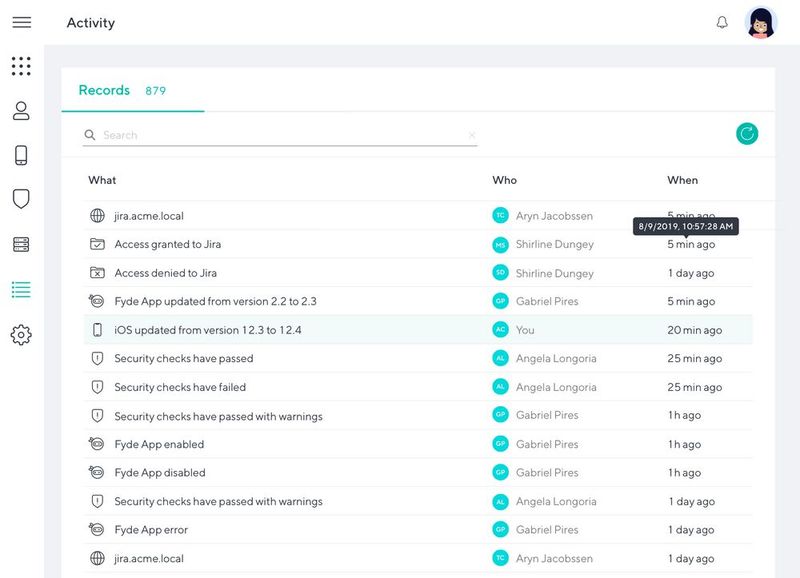Click 5 min ago in Access granted row

(x=691, y=244)
